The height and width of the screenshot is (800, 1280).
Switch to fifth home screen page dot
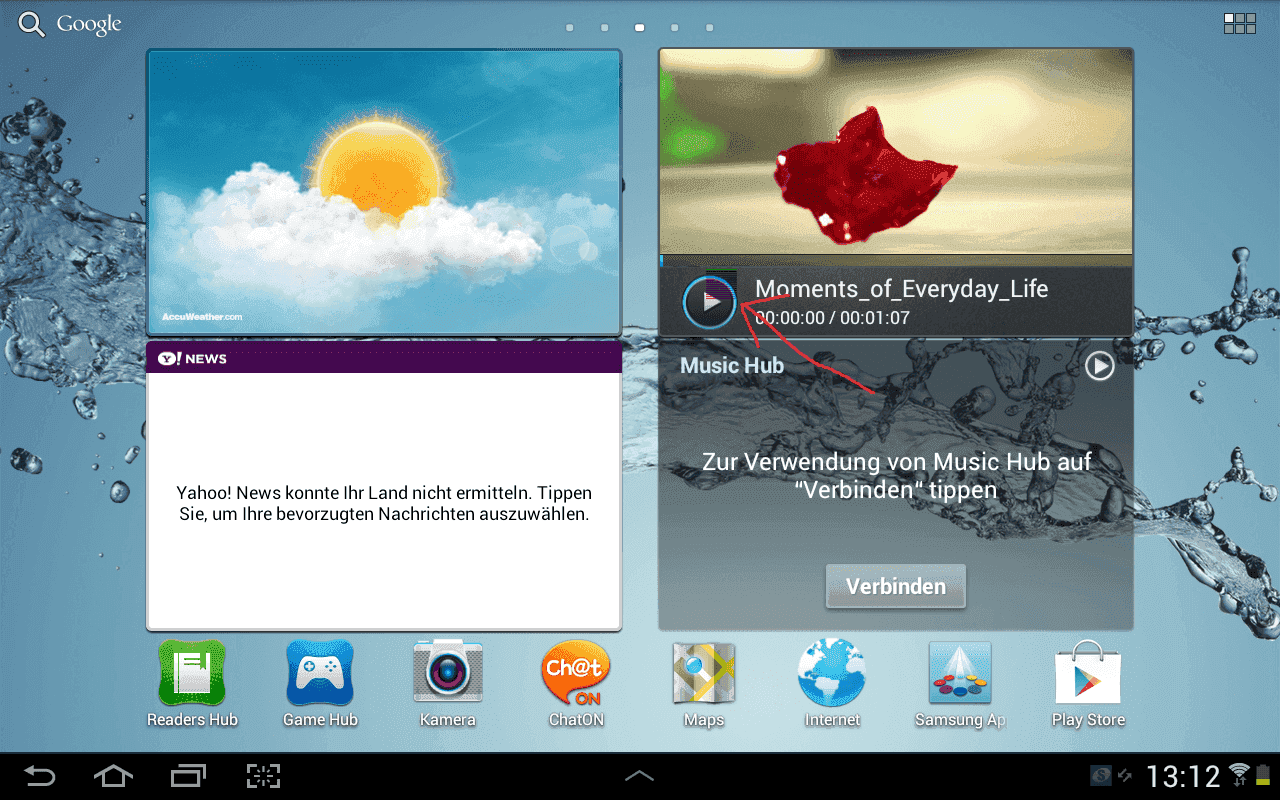coord(710,28)
